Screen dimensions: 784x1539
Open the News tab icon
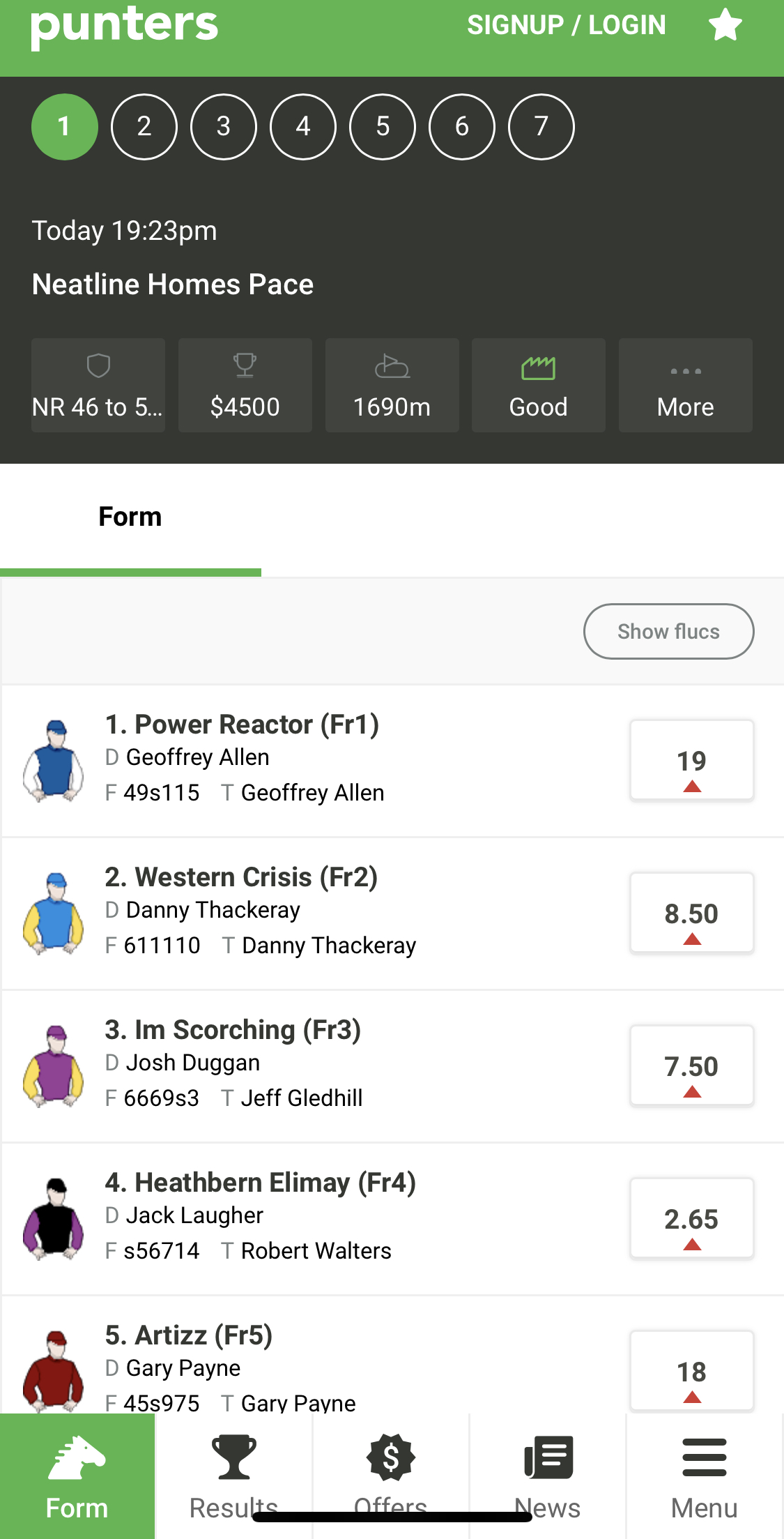548,1476
